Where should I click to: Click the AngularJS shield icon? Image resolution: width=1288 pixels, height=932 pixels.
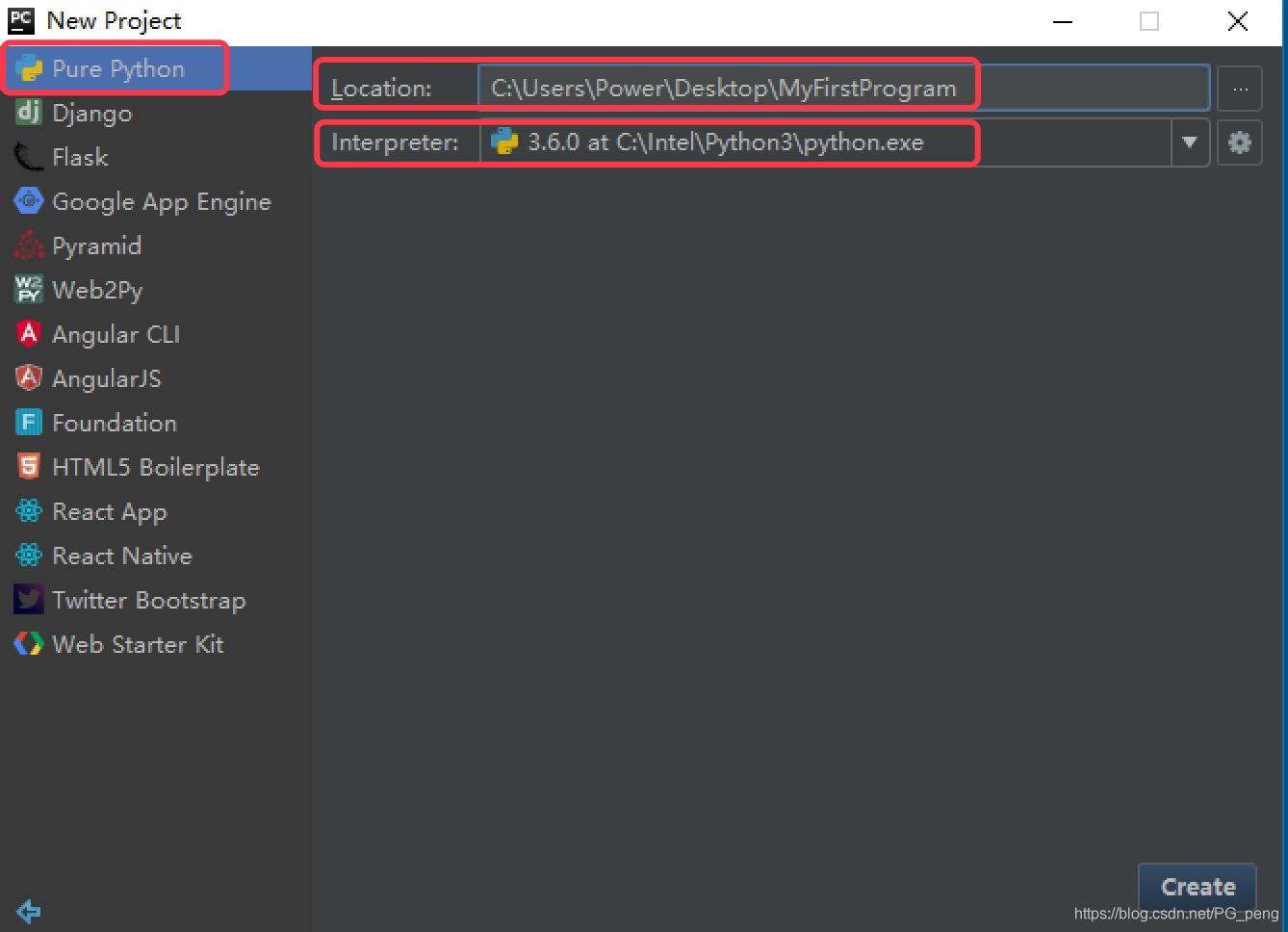click(29, 378)
